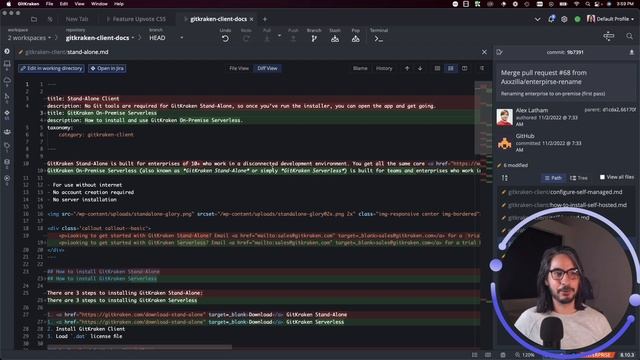Switch to hunk diff layout icon
640x360 pixels.
click(x=437, y=69)
